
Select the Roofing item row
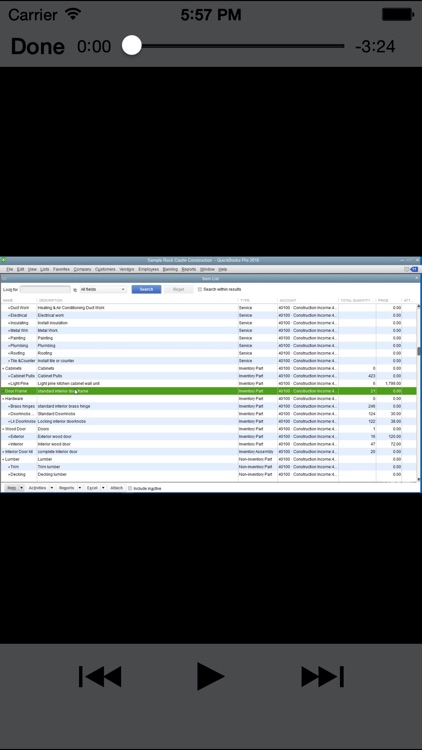point(208,353)
